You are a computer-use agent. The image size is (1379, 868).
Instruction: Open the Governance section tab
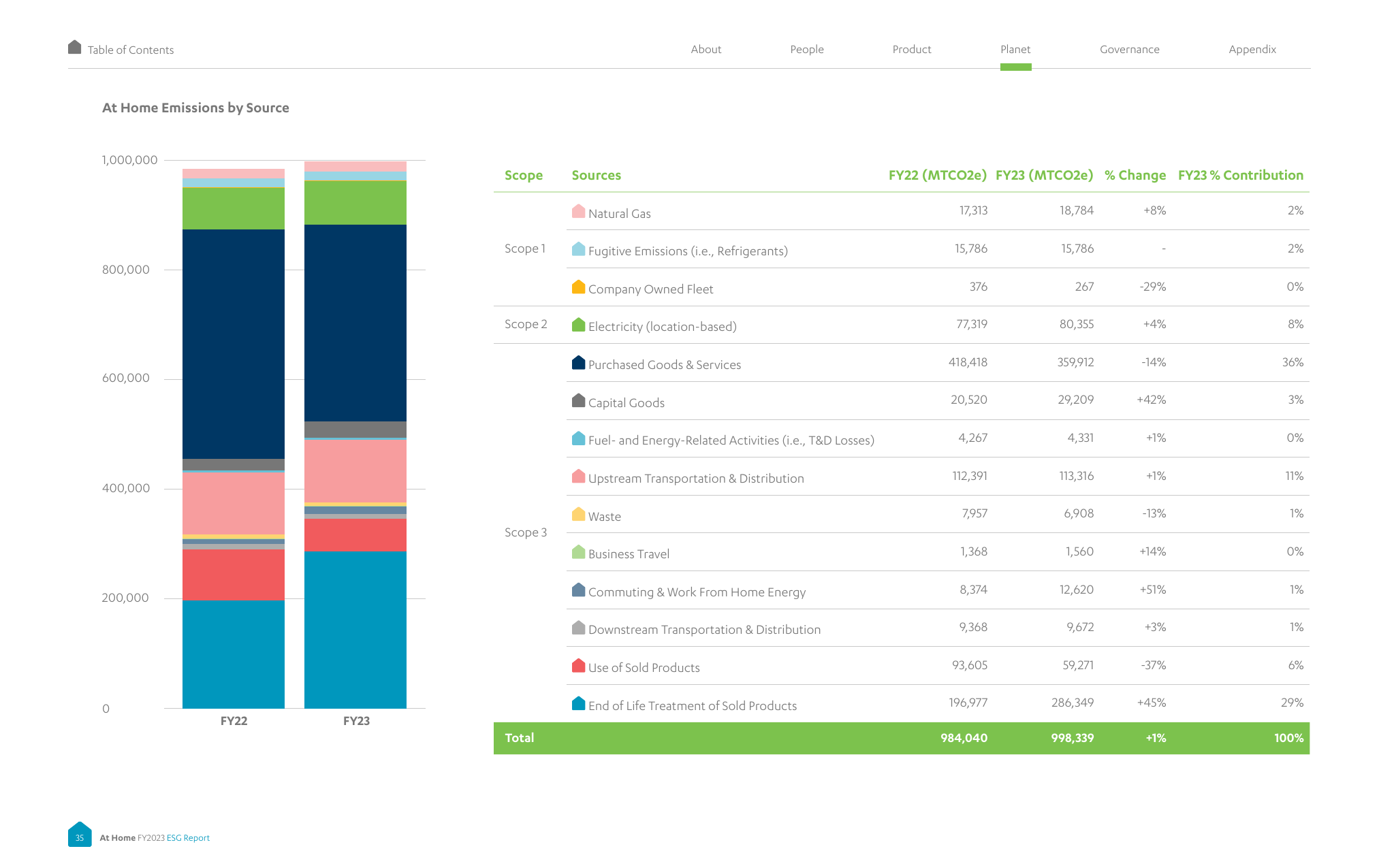(1130, 49)
